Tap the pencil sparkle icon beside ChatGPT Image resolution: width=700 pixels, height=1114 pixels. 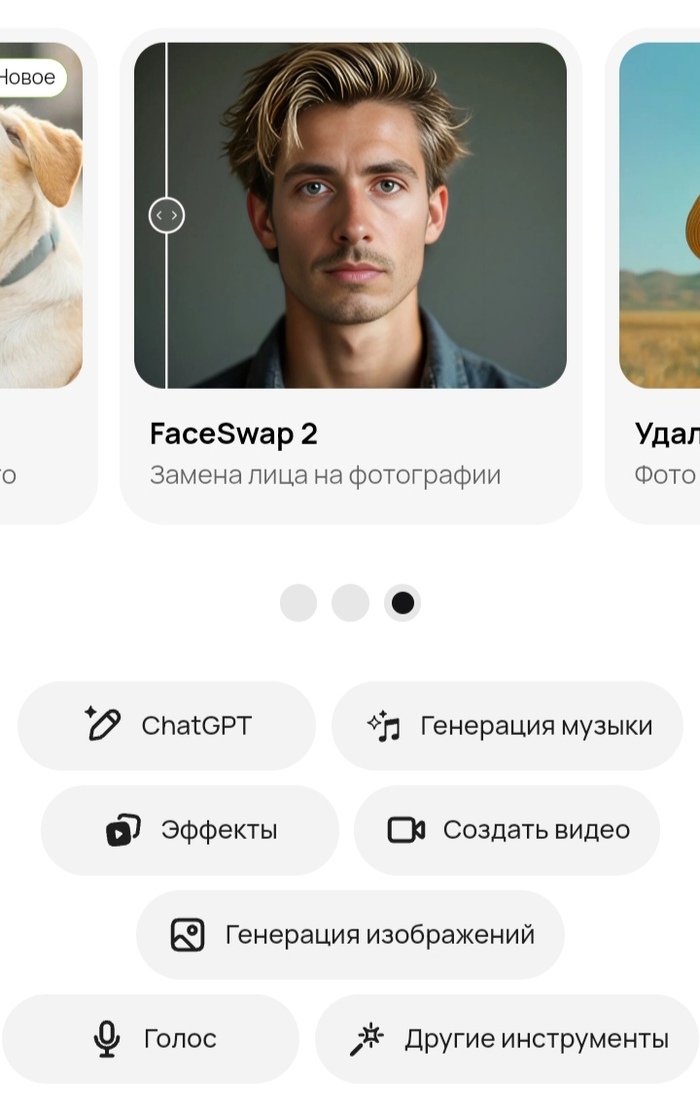coord(103,724)
